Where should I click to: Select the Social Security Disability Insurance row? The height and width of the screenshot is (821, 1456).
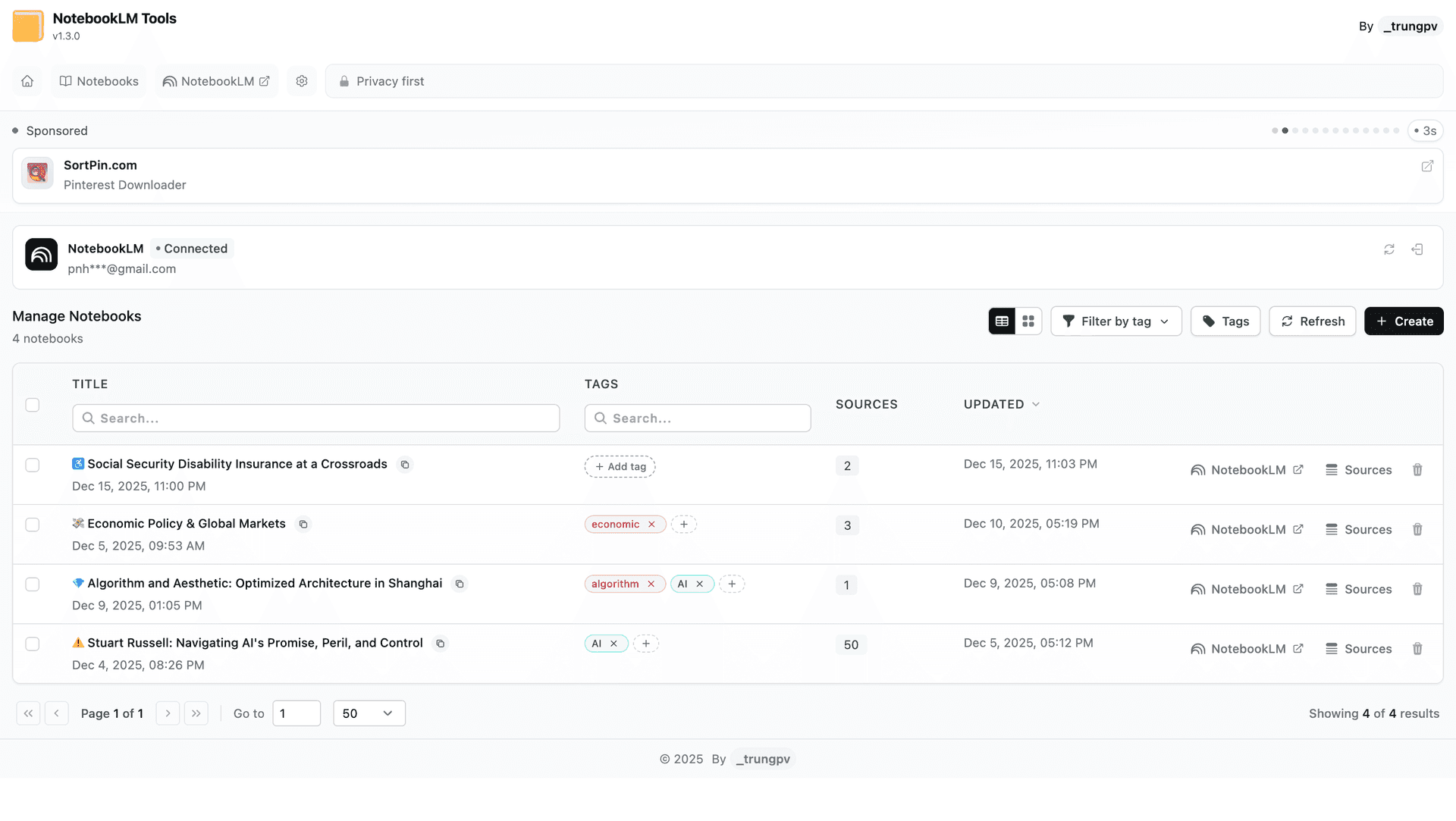pyautogui.click(x=32, y=465)
